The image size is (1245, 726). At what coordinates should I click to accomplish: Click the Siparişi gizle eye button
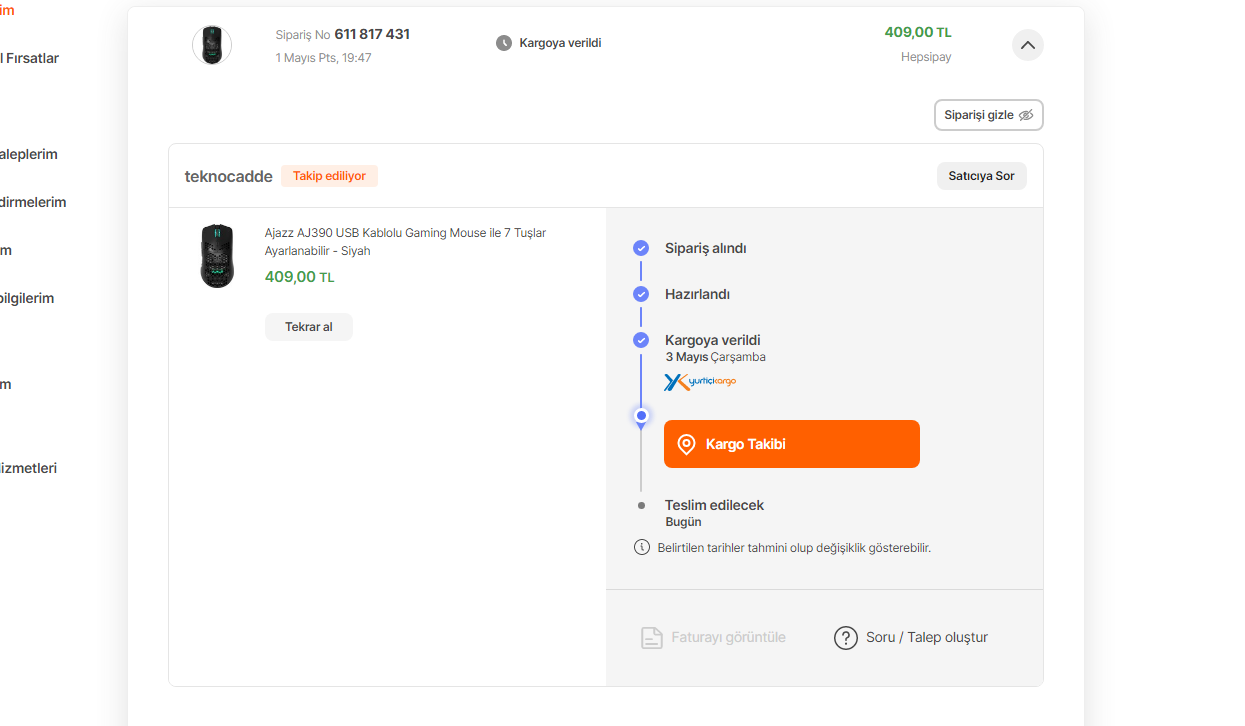tap(988, 115)
